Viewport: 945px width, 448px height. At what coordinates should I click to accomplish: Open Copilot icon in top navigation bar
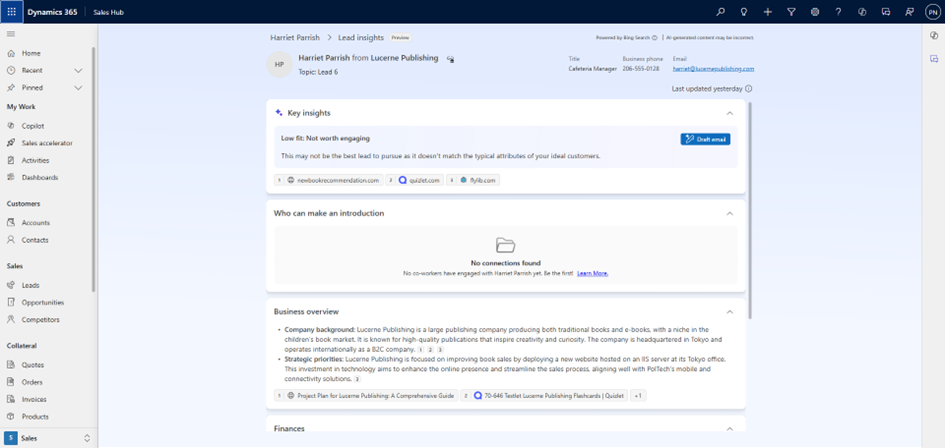coord(862,11)
